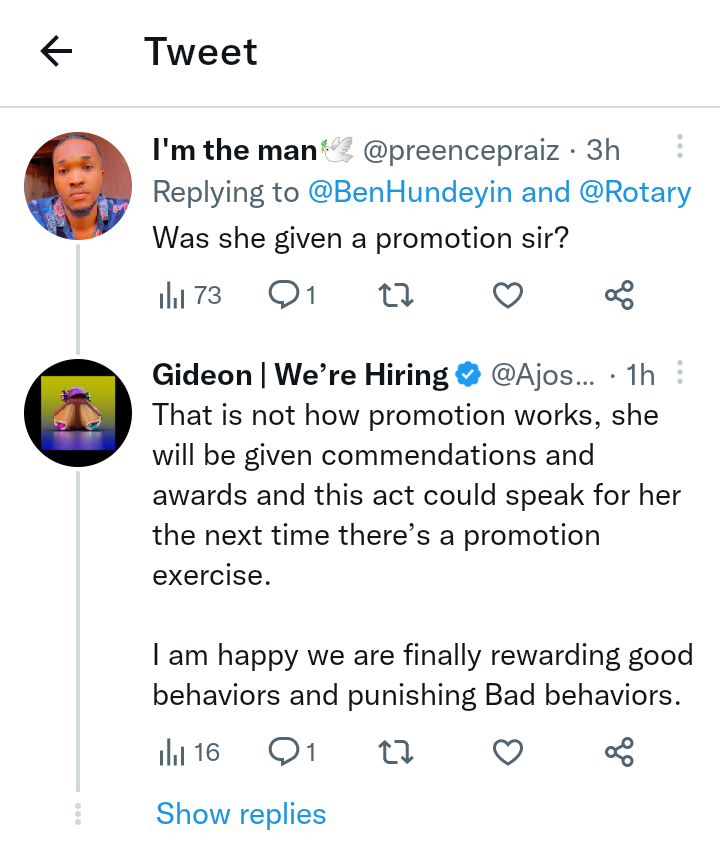This screenshot has width=720, height=854.
Task: View analytics on Gideon's reply
Action: (x=190, y=752)
